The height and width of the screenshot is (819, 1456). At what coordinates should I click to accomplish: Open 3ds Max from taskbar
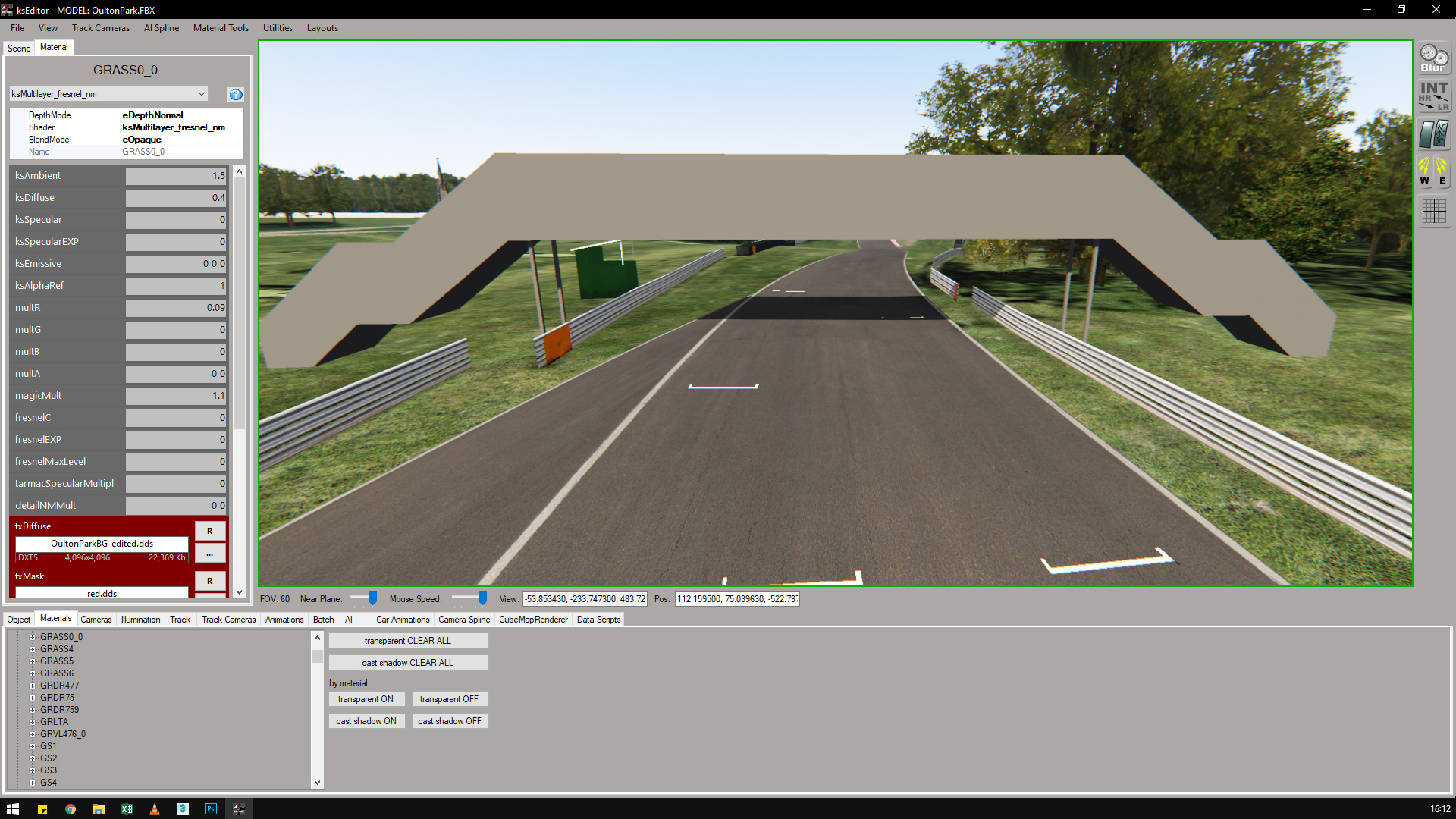183,809
